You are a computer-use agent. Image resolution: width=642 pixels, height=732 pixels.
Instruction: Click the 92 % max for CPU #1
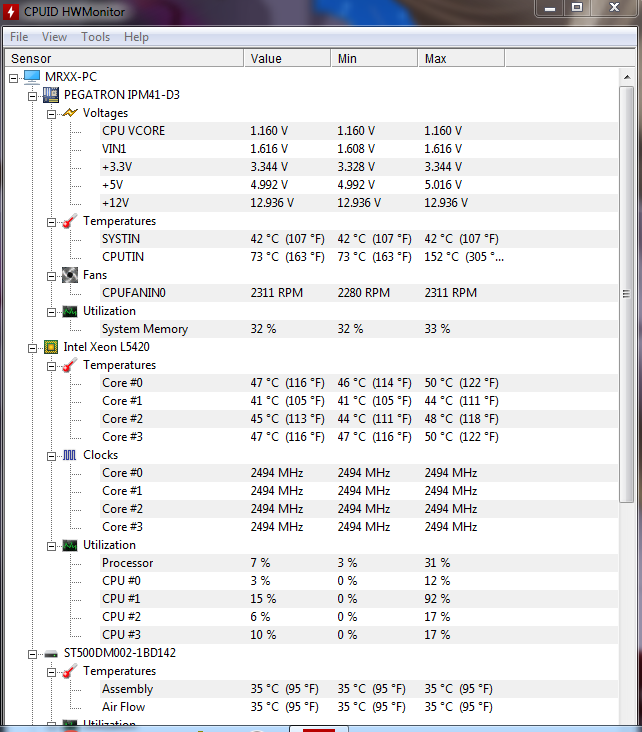point(437,599)
